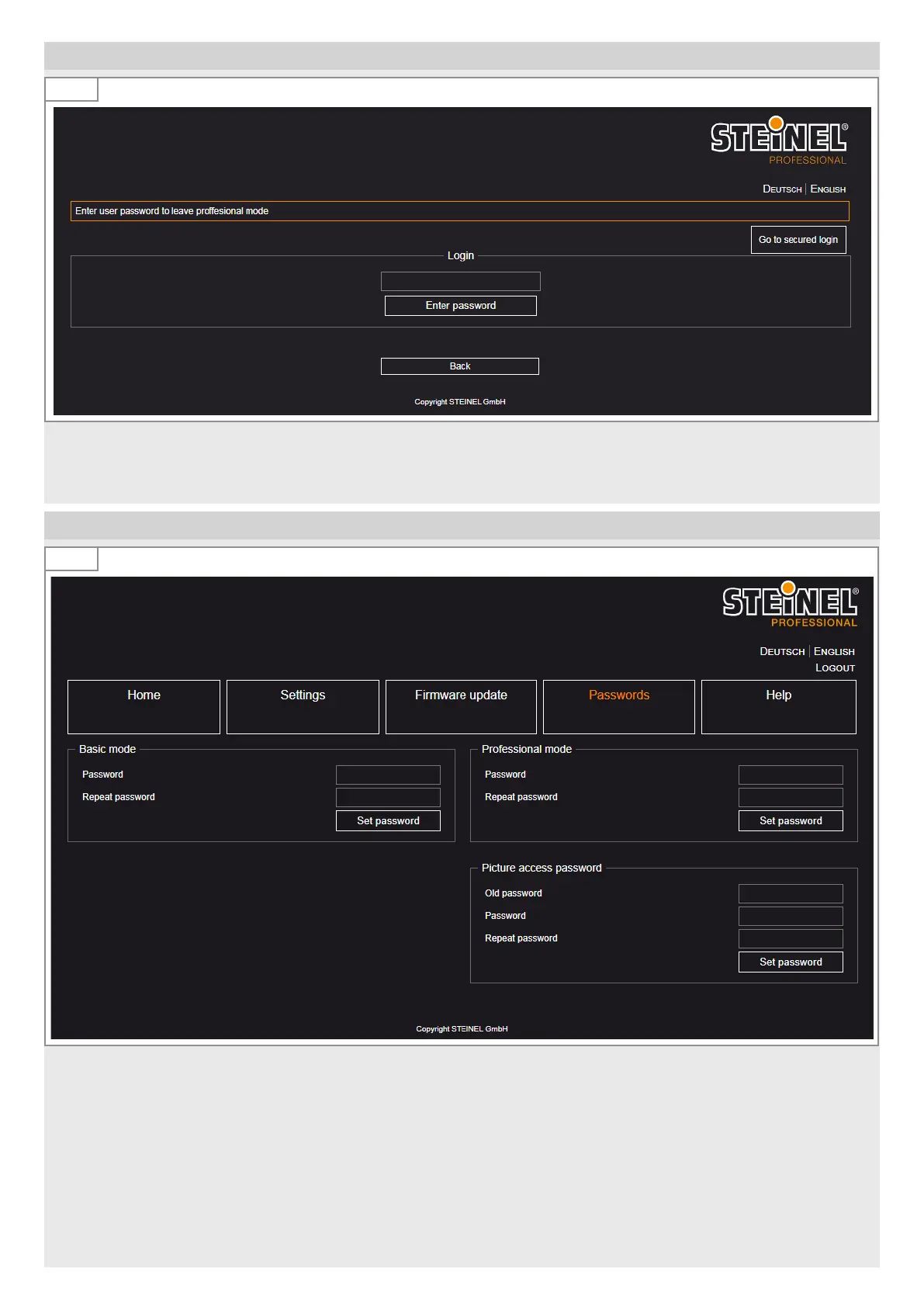Click the Login section label
The image size is (924, 1307).
tap(461, 256)
